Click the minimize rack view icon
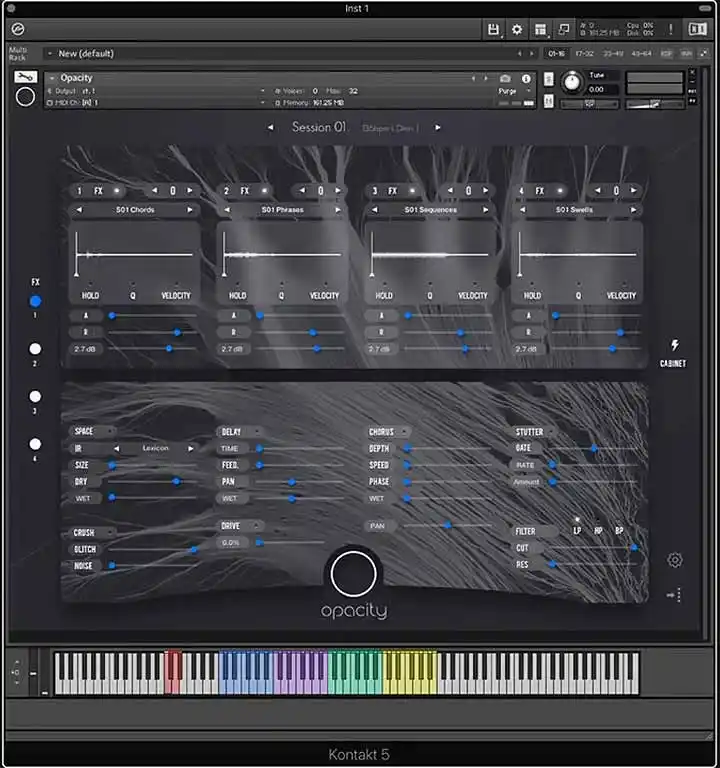 point(564,29)
